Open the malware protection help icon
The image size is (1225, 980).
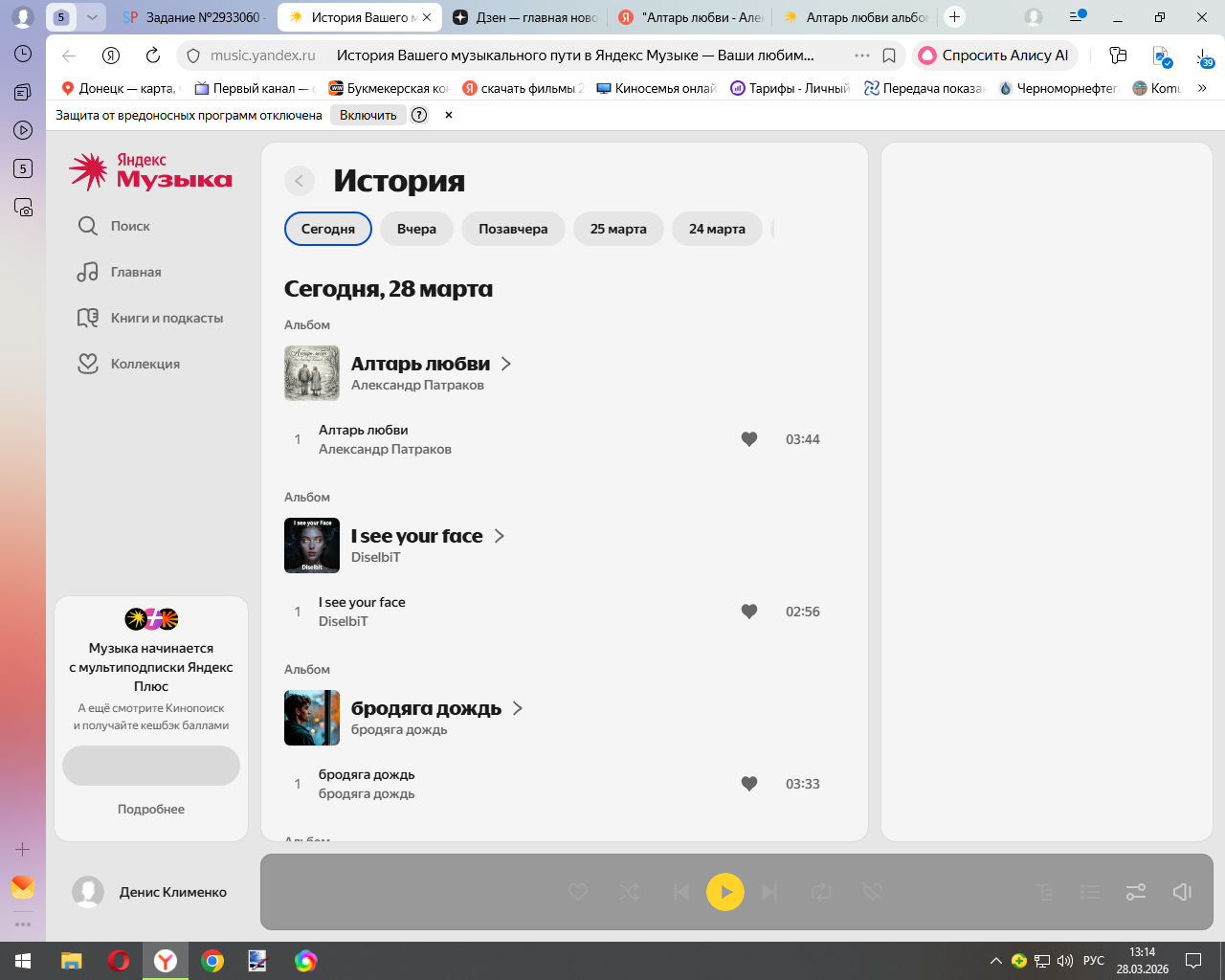tap(419, 115)
